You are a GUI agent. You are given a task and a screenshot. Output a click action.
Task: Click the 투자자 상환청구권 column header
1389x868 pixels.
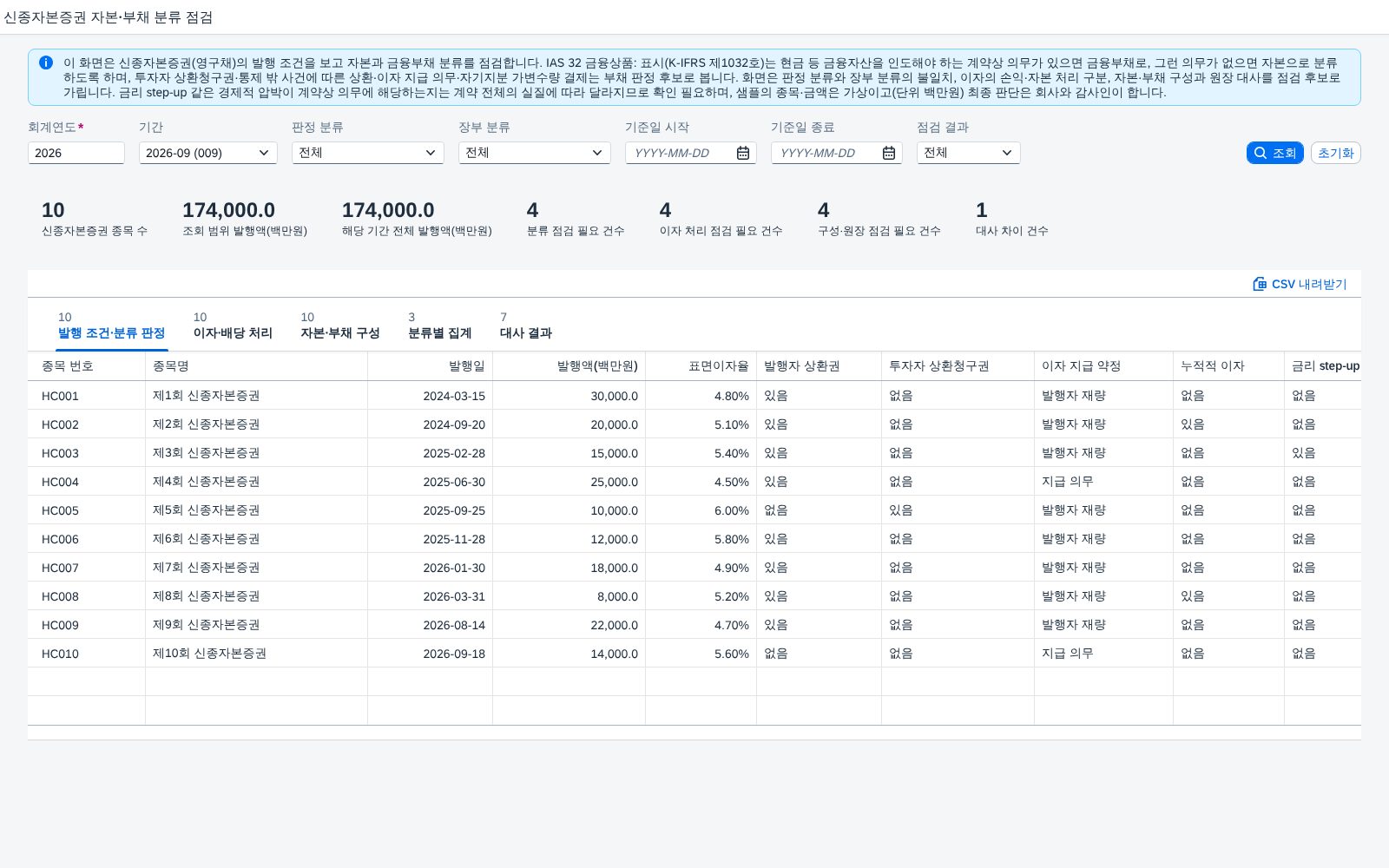(x=958, y=366)
